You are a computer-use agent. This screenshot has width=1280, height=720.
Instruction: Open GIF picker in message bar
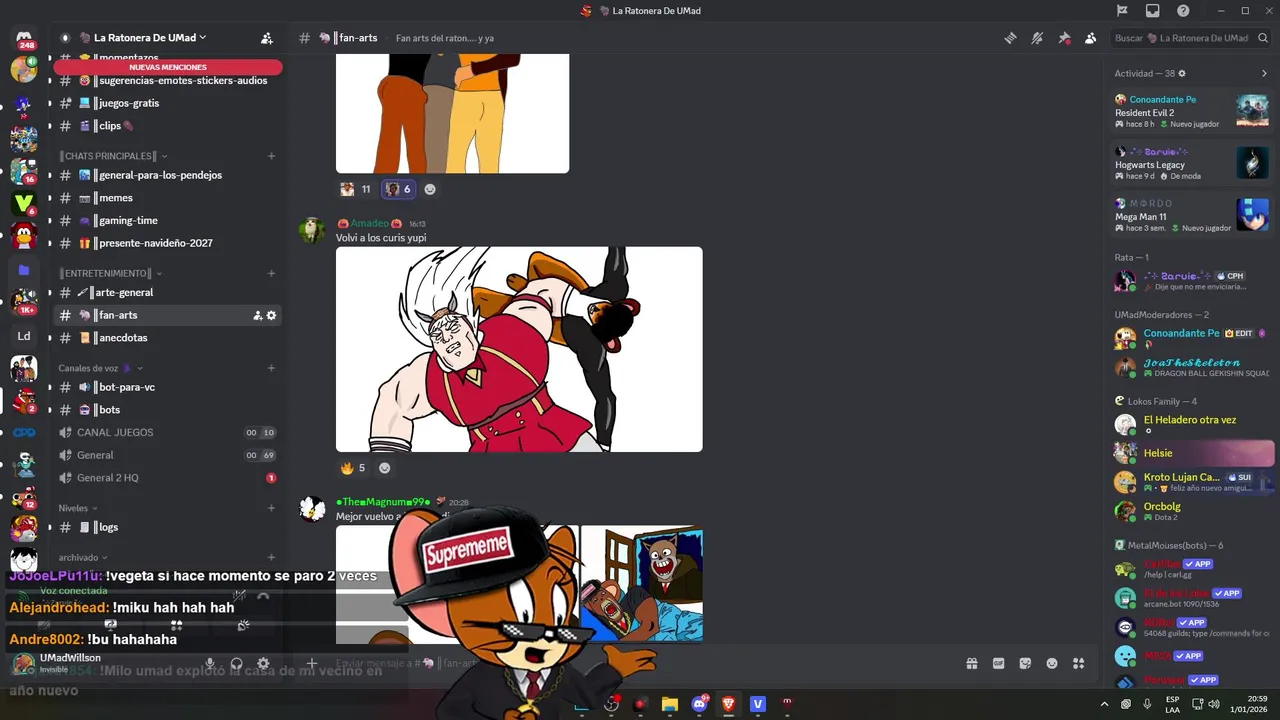(x=998, y=663)
